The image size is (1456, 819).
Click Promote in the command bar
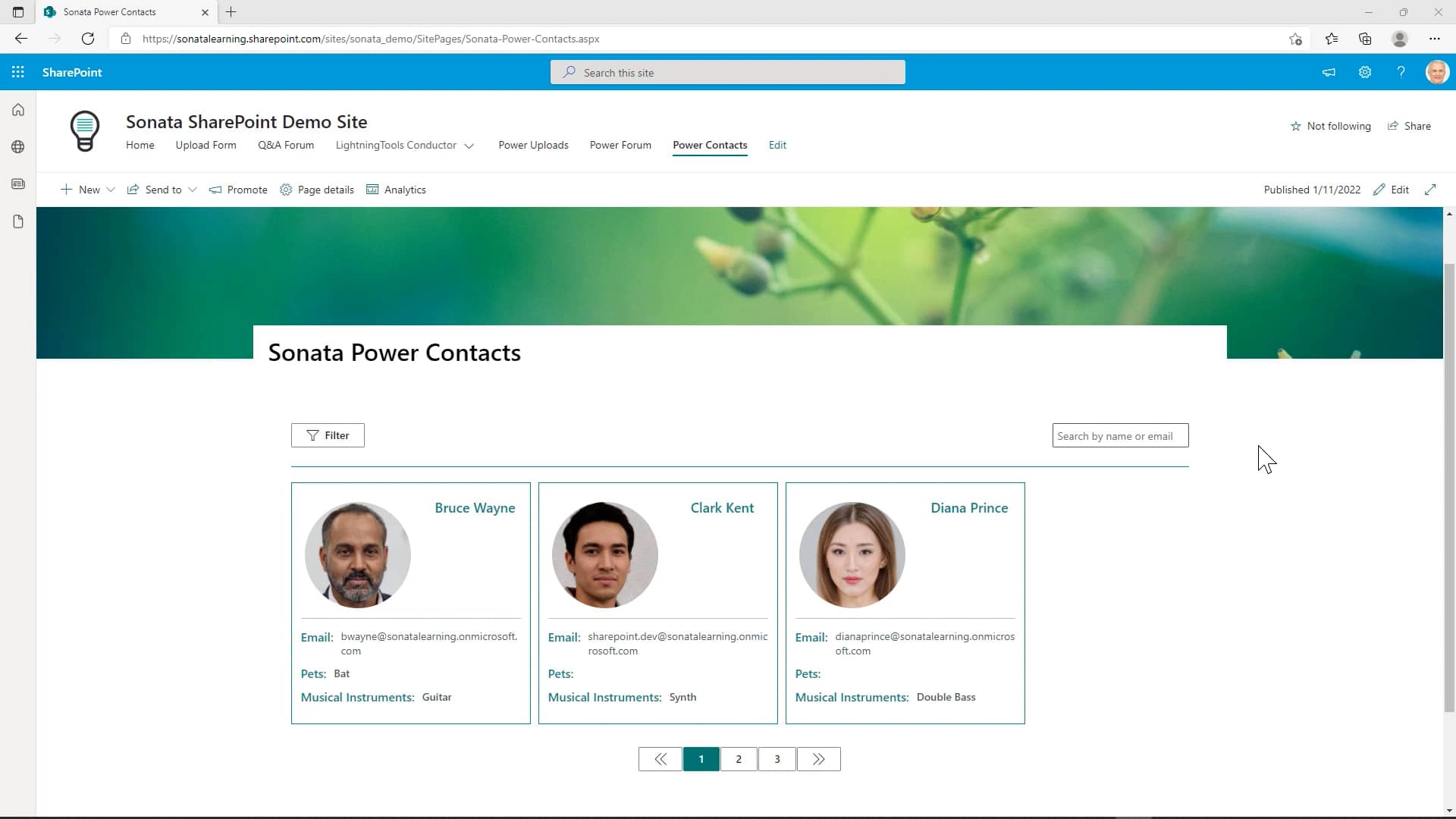click(x=238, y=190)
